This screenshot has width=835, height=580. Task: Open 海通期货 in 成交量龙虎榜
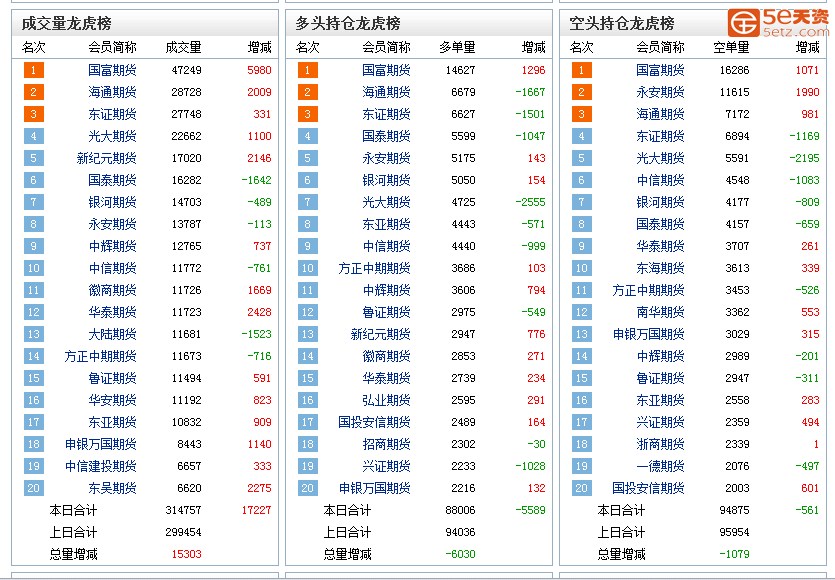pos(112,92)
